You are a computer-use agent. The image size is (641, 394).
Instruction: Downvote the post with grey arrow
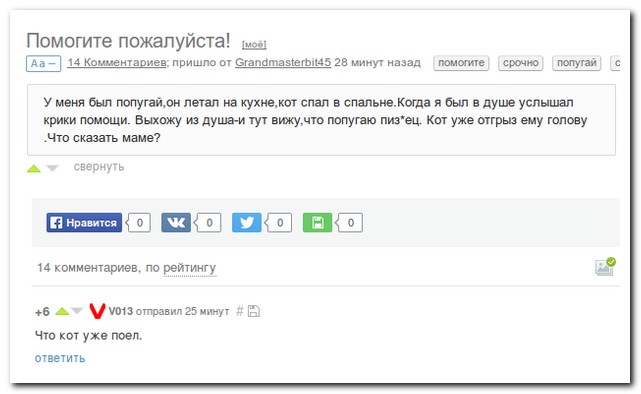52,168
